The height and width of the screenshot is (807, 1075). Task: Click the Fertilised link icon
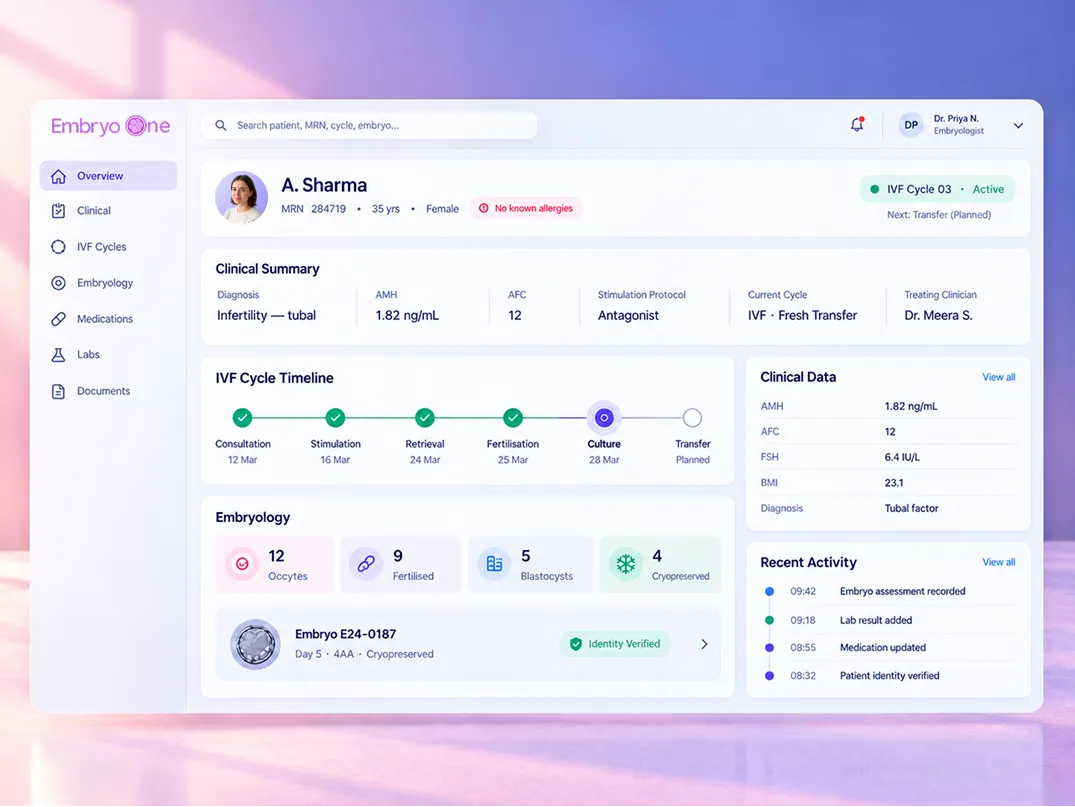point(366,564)
